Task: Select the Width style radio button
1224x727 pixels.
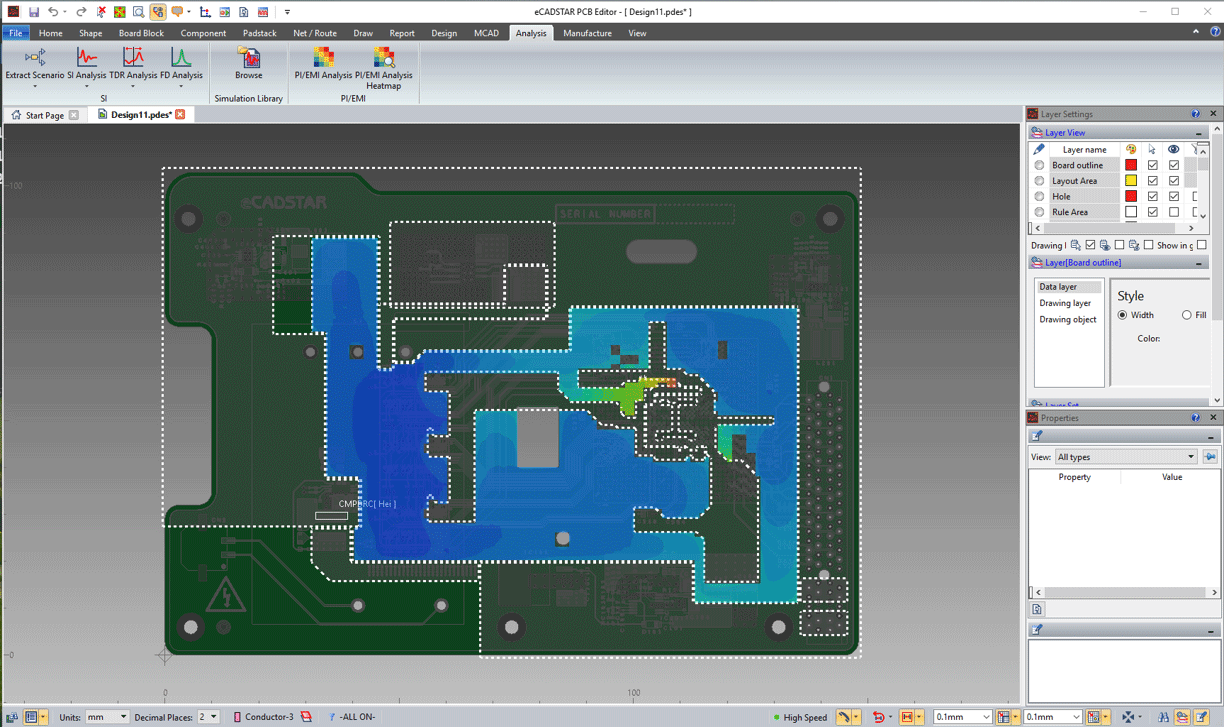Action: 1122,315
